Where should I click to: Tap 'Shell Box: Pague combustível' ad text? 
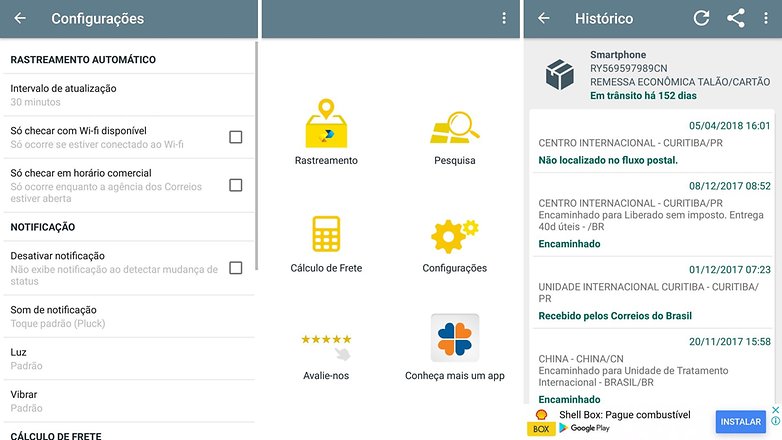coord(625,415)
